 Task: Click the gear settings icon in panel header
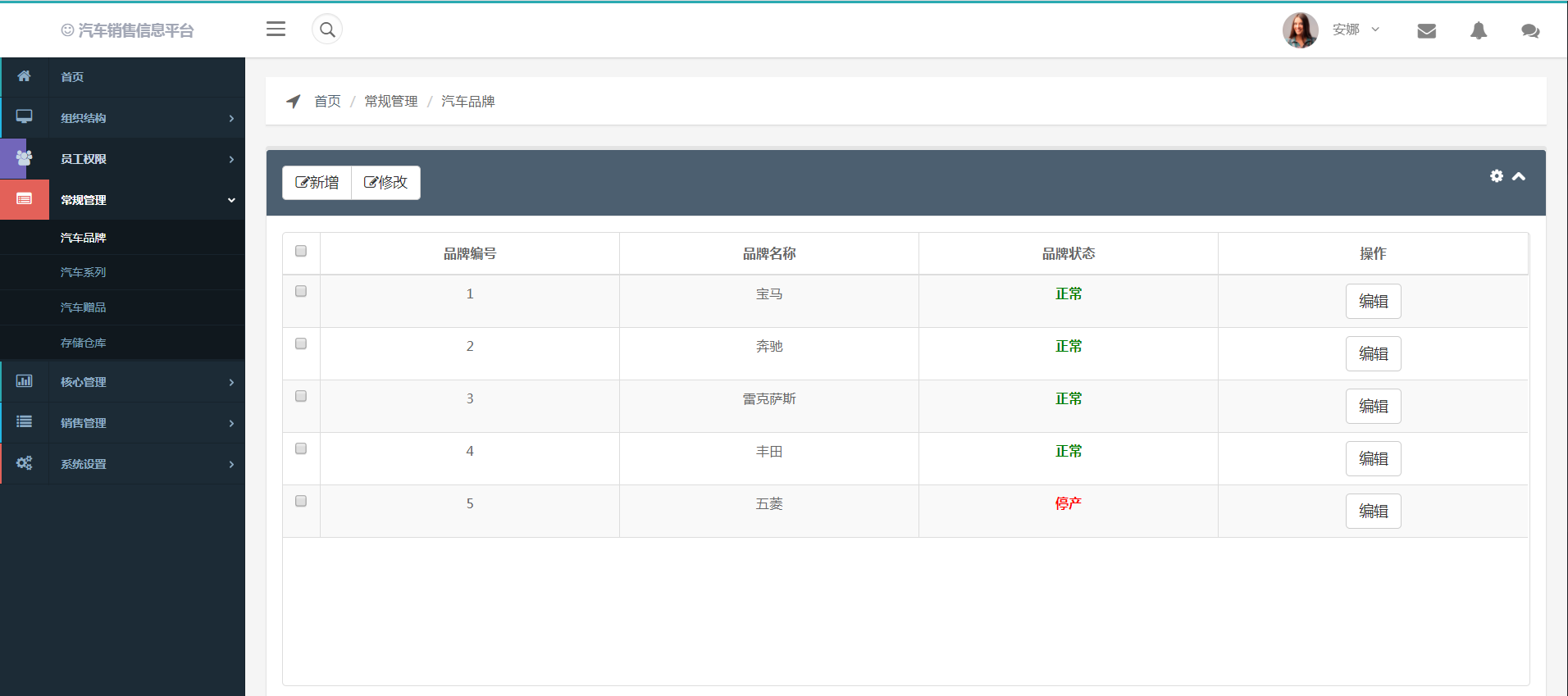[x=1497, y=176]
